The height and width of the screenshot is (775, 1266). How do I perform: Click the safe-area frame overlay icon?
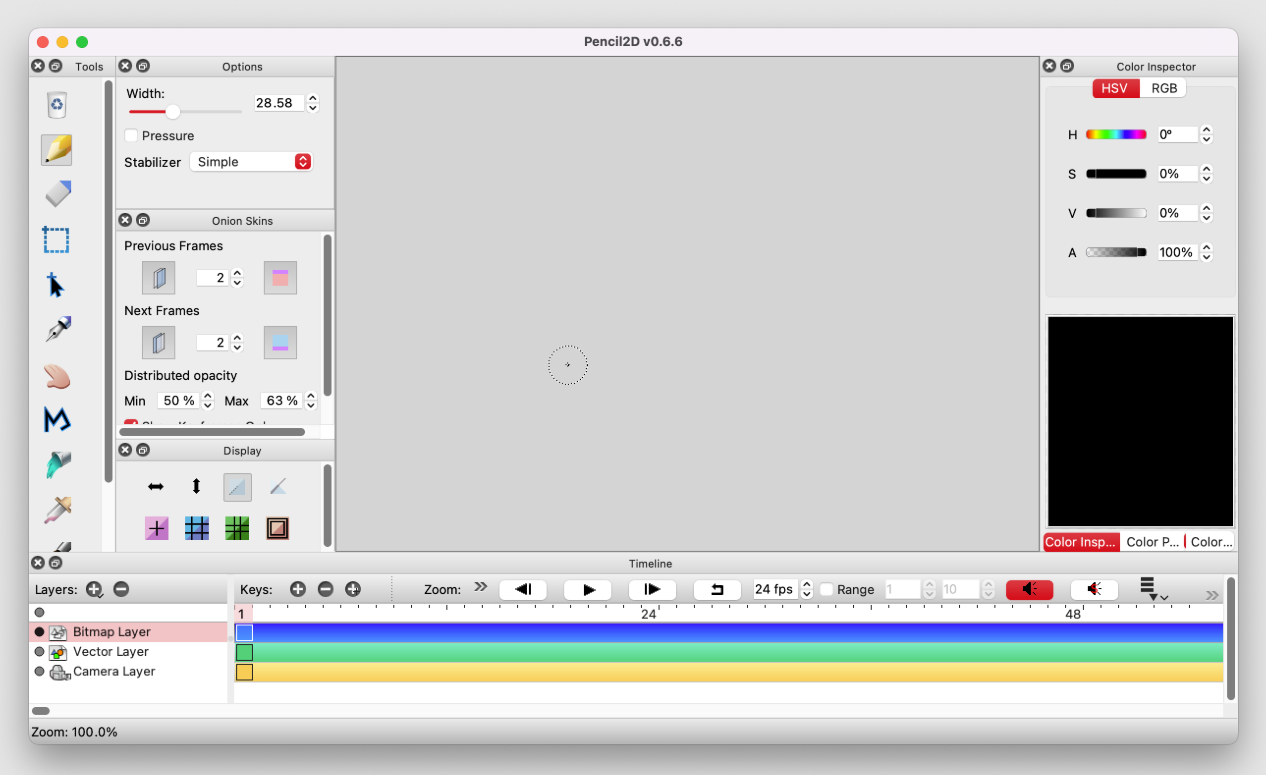(x=277, y=528)
